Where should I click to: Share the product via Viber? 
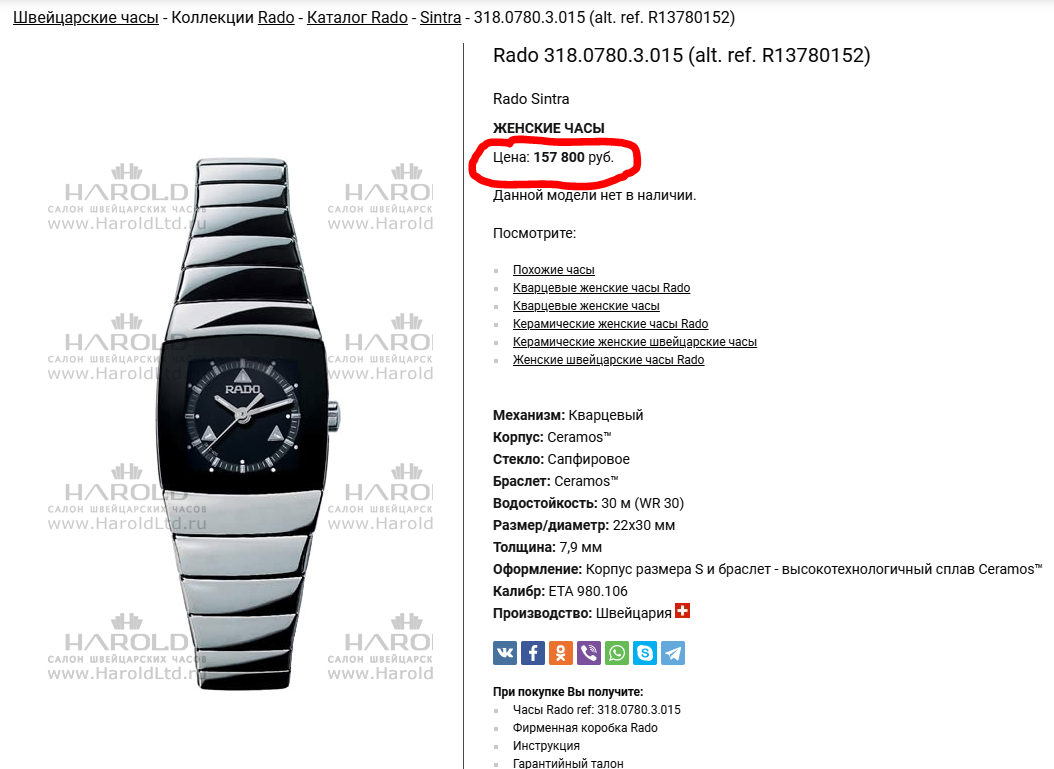point(589,653)
